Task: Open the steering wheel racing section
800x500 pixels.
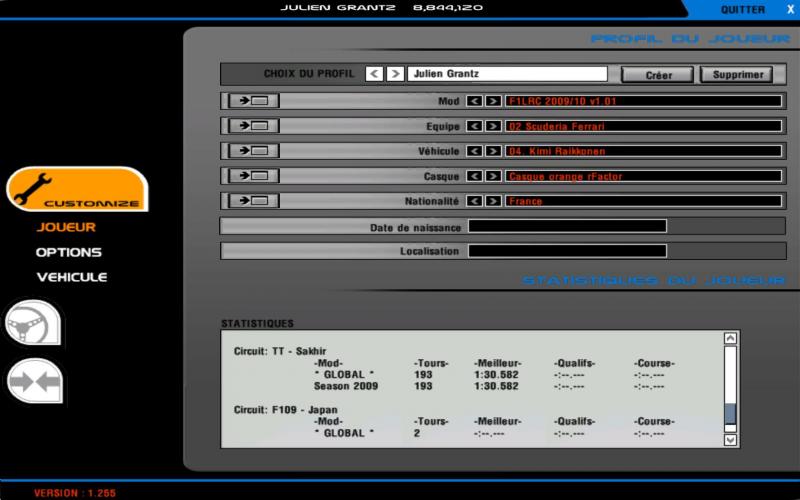Action: click(x=34, y=323)
